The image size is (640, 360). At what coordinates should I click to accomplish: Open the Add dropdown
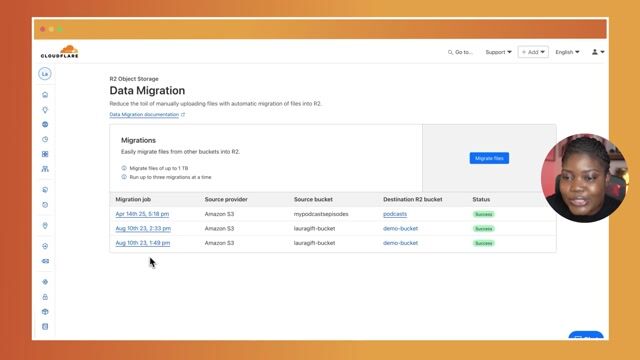pyautogui.click(x=533, y=52)
